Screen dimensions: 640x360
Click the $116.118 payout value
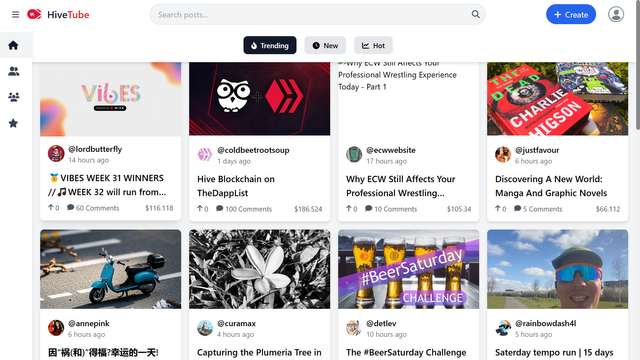coord(159,208)
